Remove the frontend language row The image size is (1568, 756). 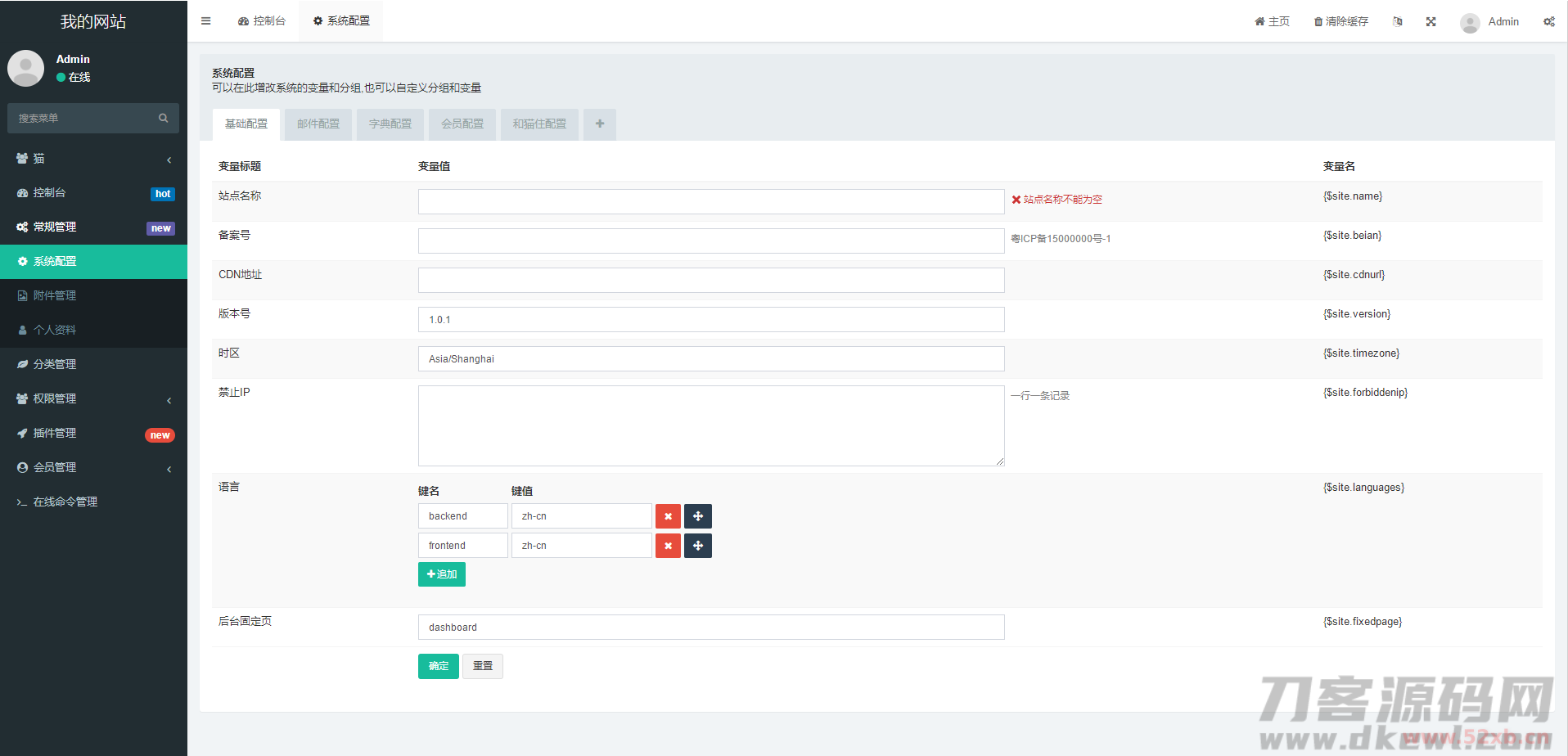pyautogui.click(x=668, y=546)
